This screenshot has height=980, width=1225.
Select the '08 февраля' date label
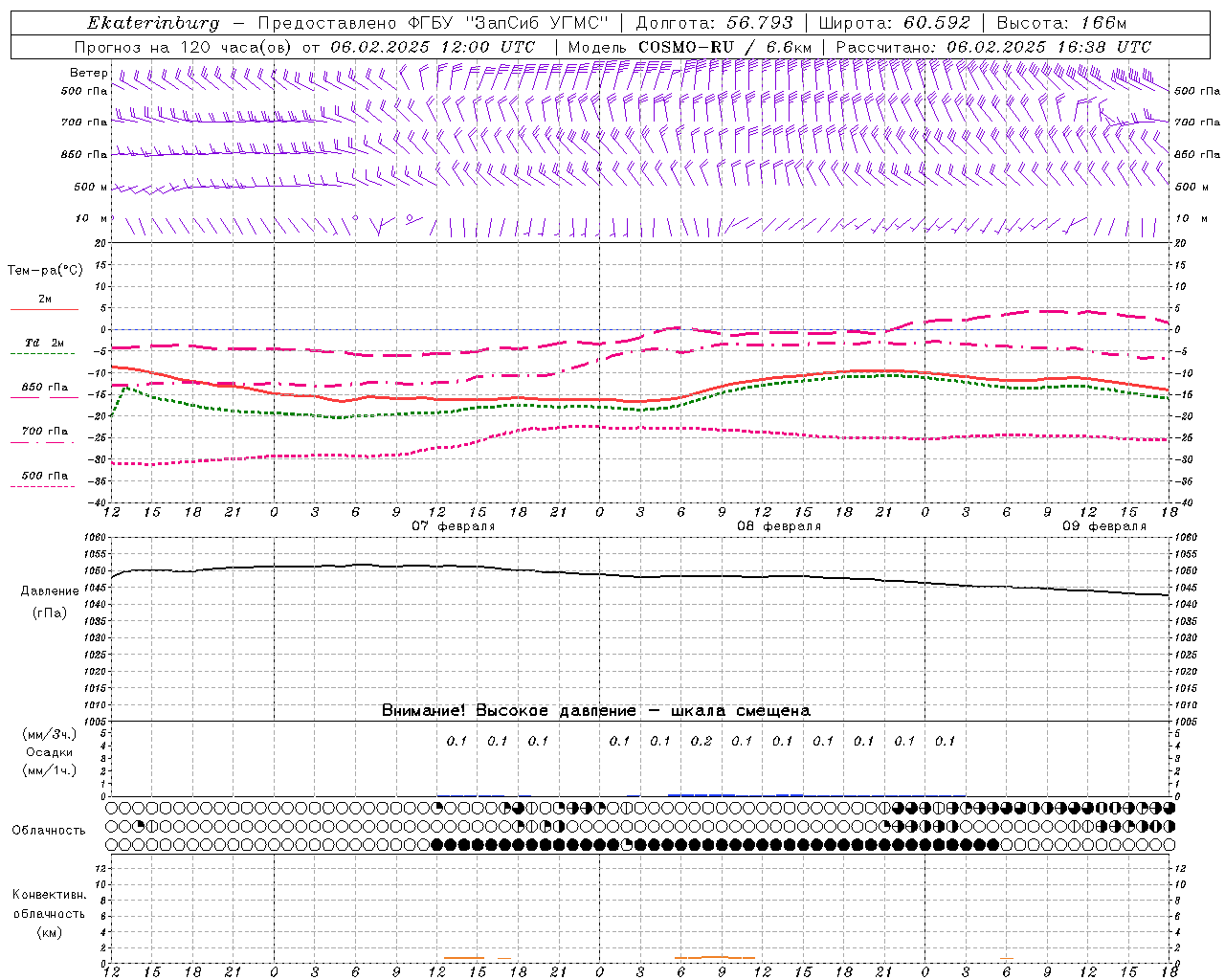[x=779, y=526]
